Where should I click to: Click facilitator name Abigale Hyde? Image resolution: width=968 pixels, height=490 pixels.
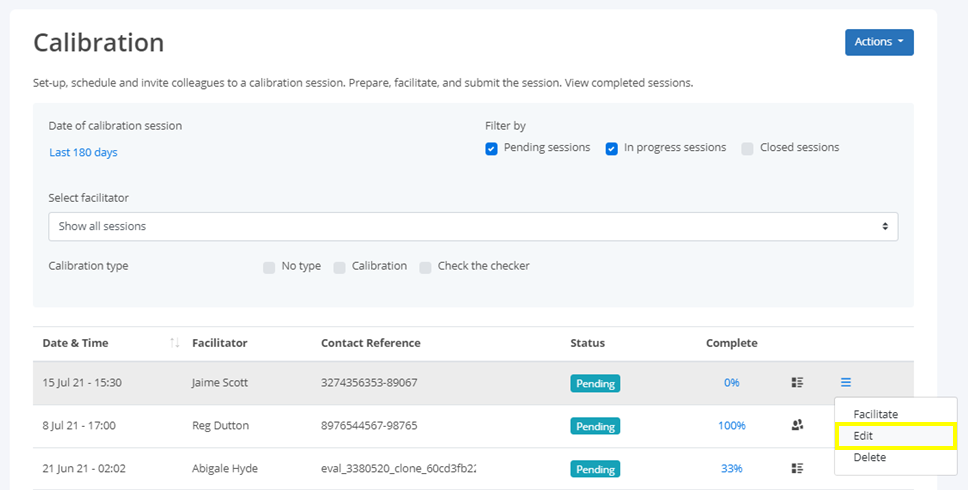click(225, 469)
